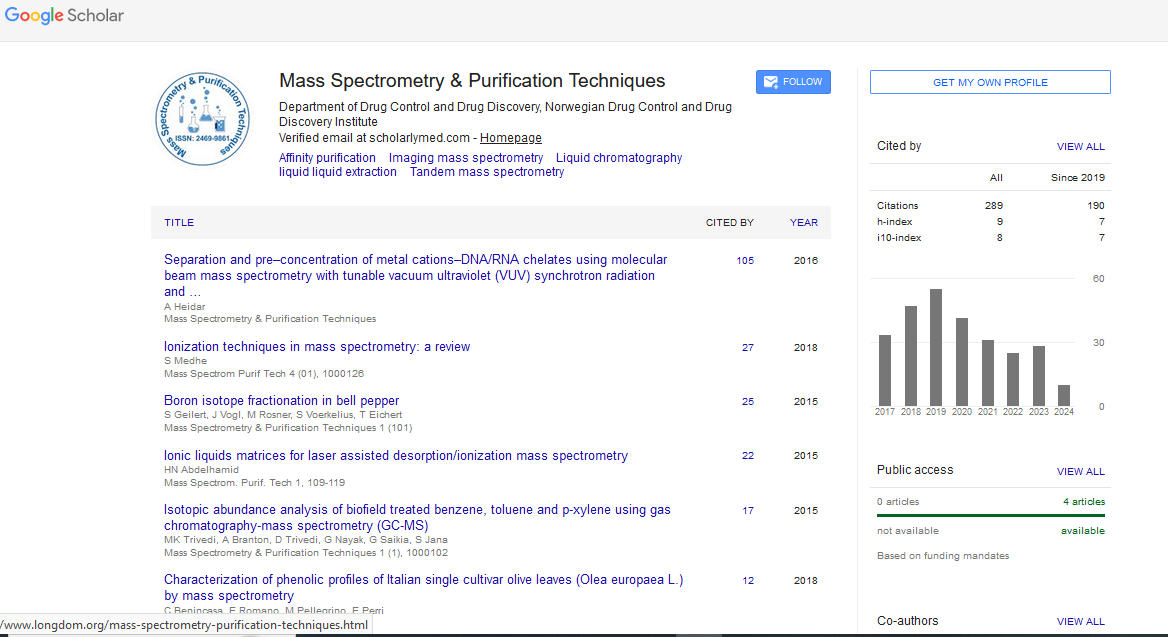
Task: Select the Imaging mass spectrometry tag
Action: [x=466, y=158]
